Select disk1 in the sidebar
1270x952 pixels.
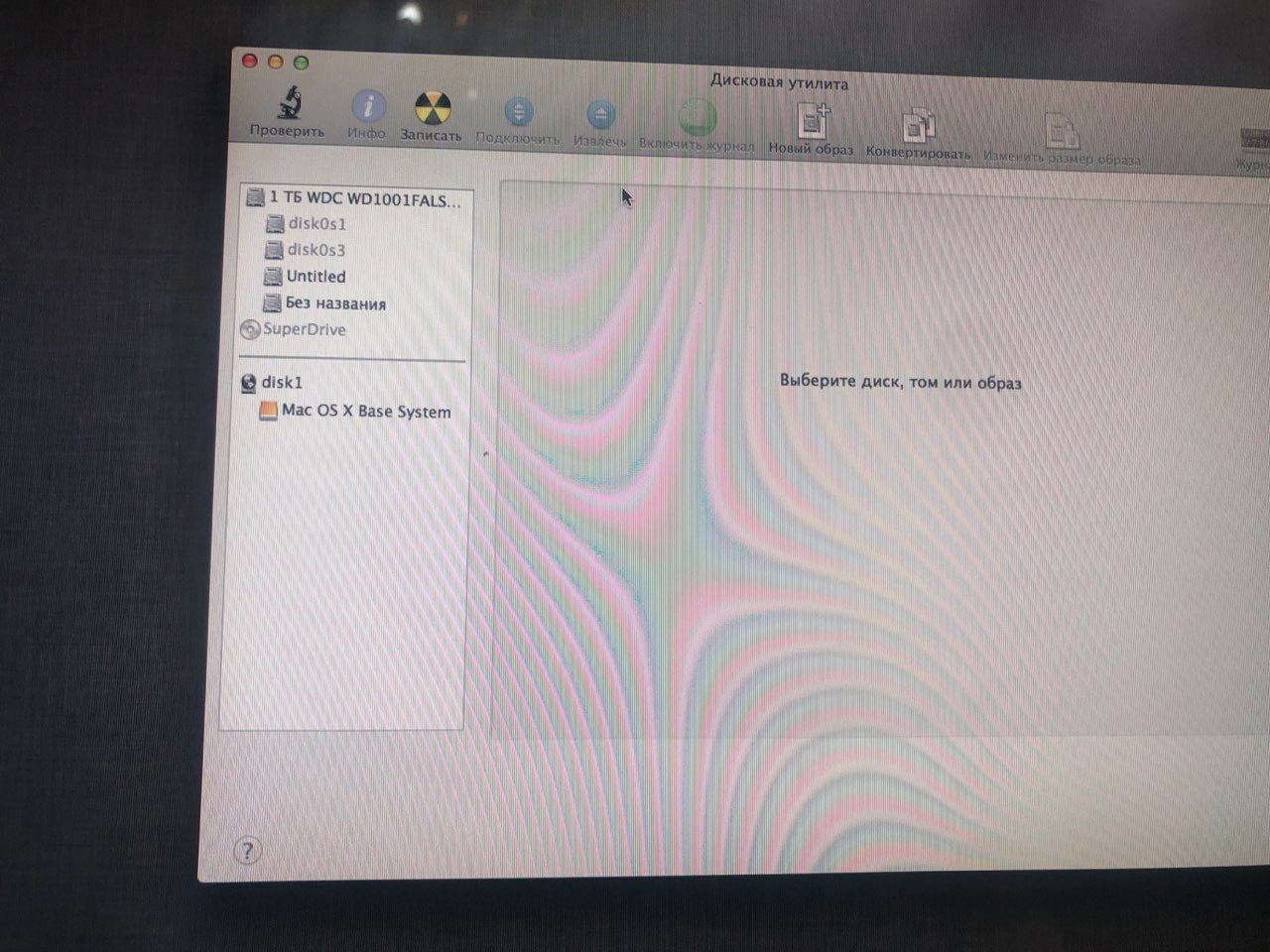(x=272, y=383)
